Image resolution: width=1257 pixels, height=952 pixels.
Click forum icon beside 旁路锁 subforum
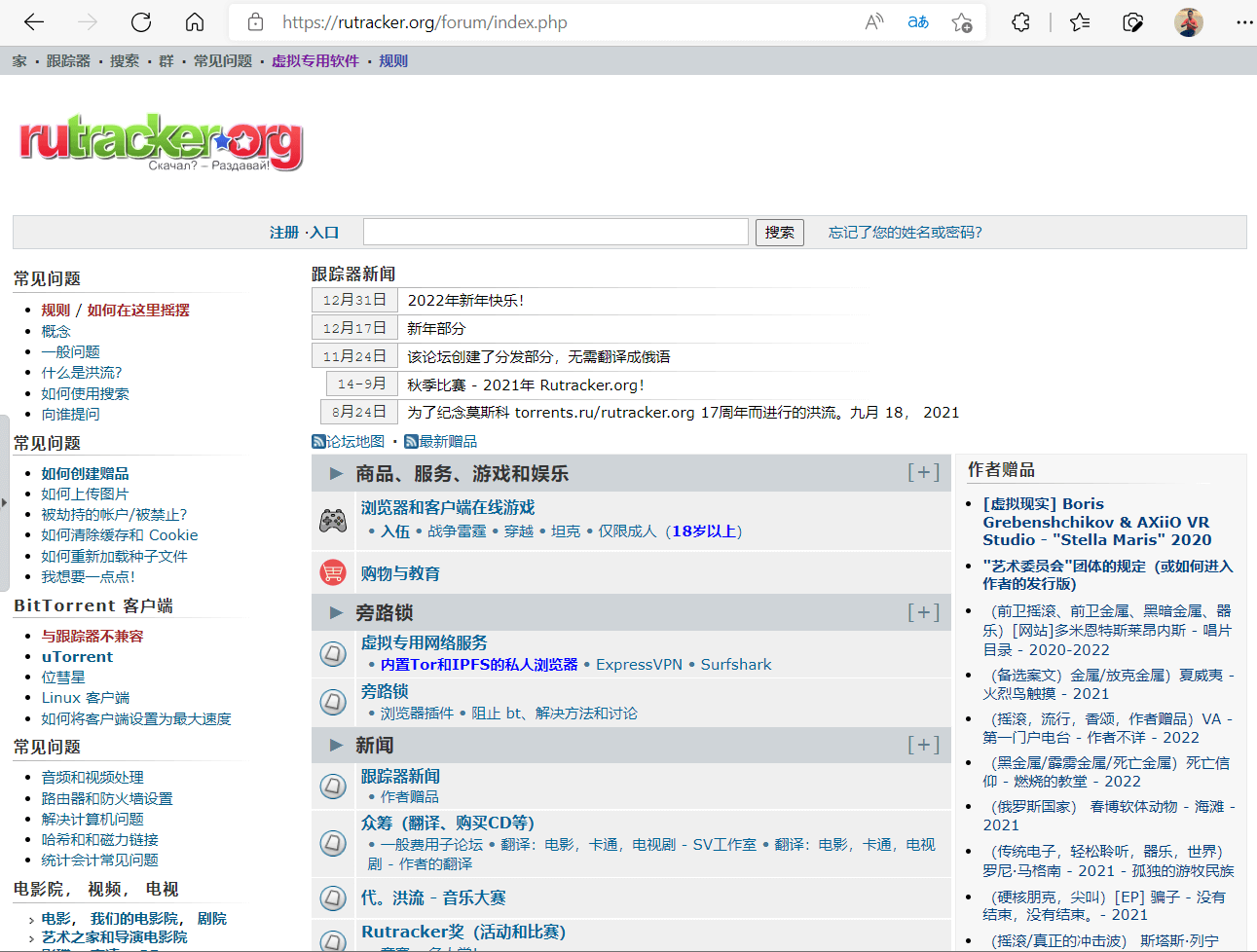[x=333, y=701]
